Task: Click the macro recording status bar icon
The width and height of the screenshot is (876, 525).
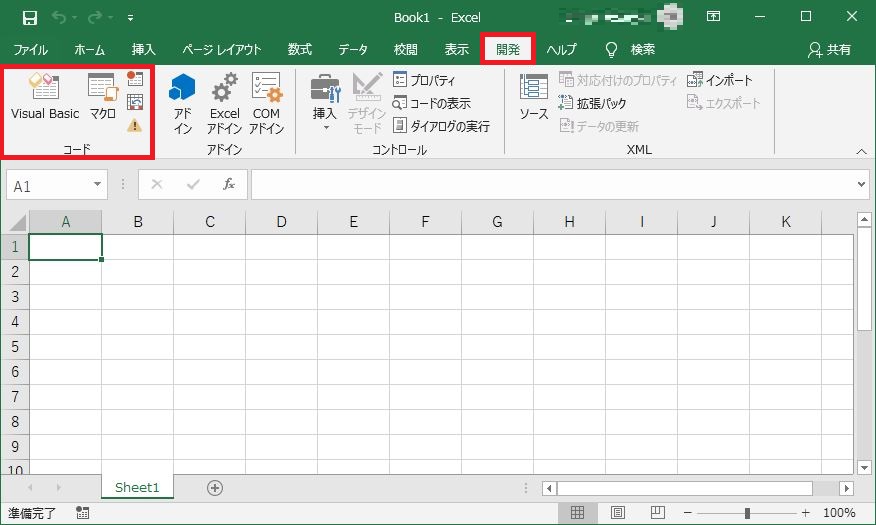Action: click(x=82, y=513)
